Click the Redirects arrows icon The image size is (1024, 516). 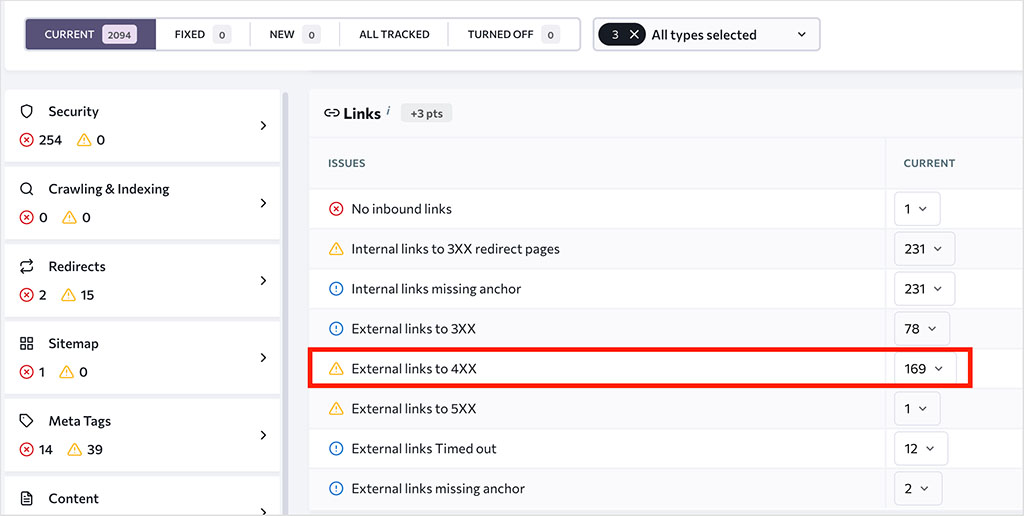26,266
